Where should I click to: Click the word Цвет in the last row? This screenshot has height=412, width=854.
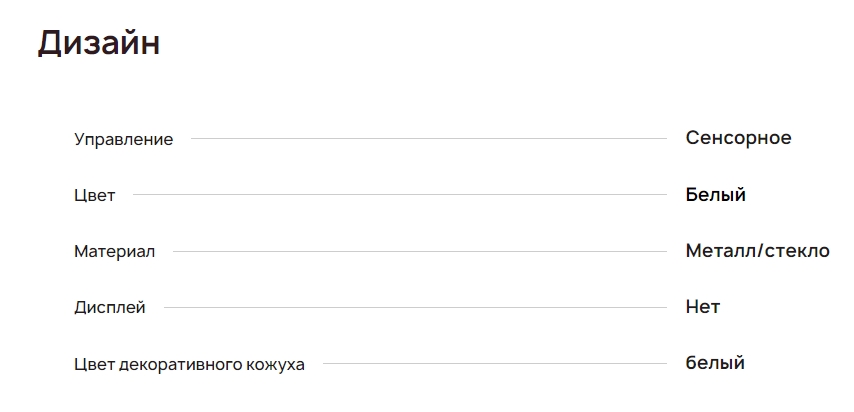coord(94,364)
